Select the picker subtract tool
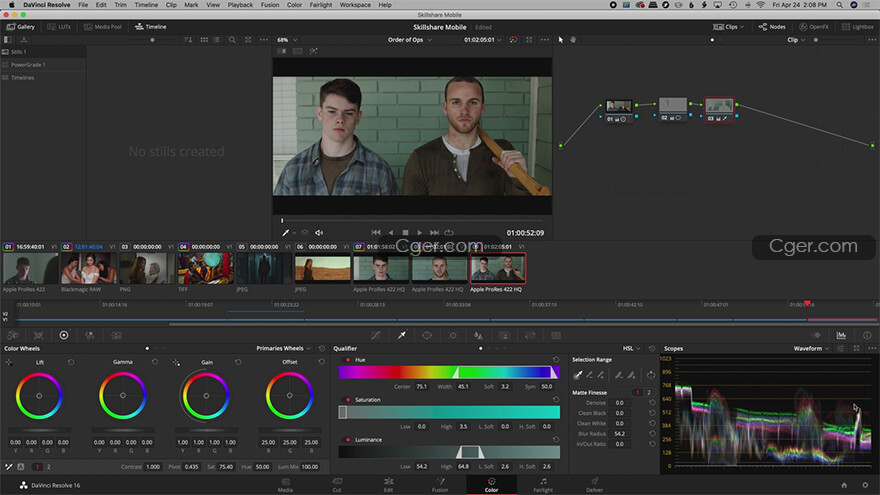880x495 pixels. click(589, 375)
